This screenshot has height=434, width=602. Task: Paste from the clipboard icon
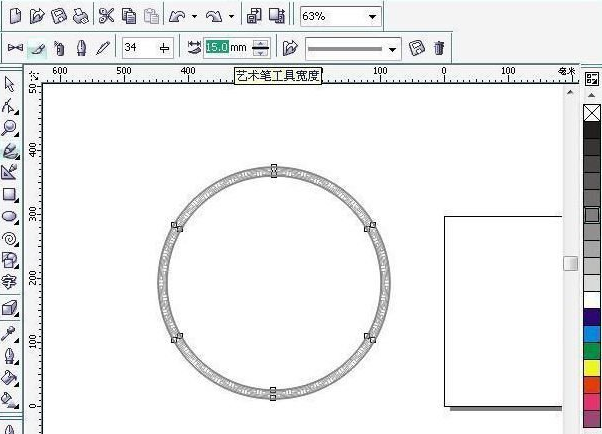(x=151, y=16)
